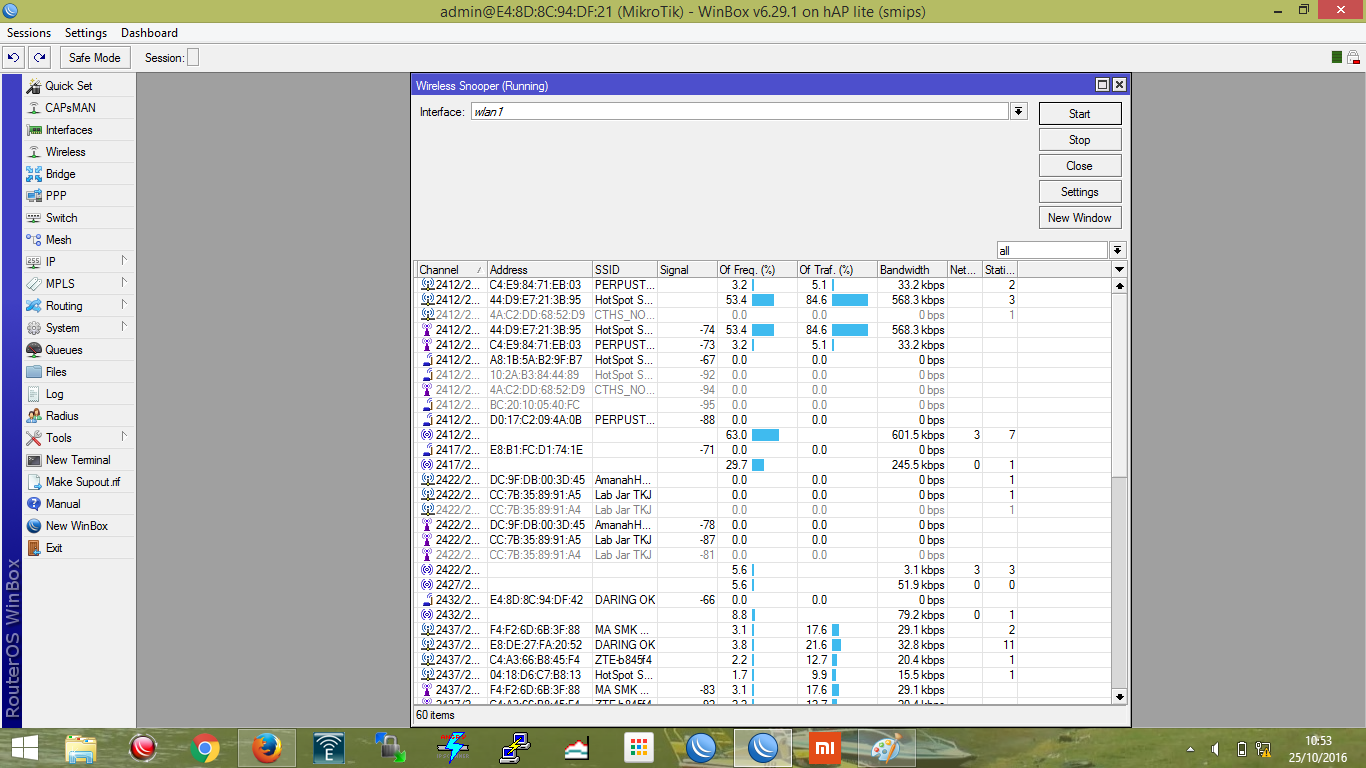
Task: Click the New Window button
Action: click(x=1080, y=218)
